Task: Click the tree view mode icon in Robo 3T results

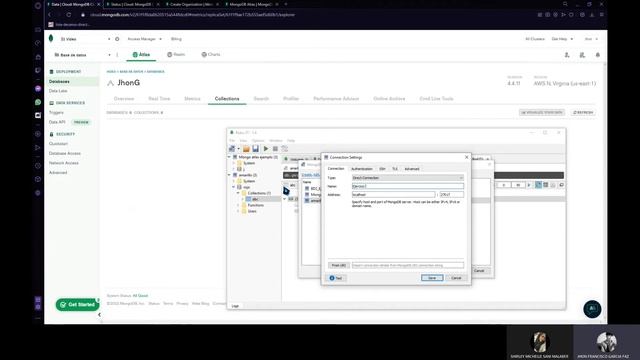Action: pos(538,185)
